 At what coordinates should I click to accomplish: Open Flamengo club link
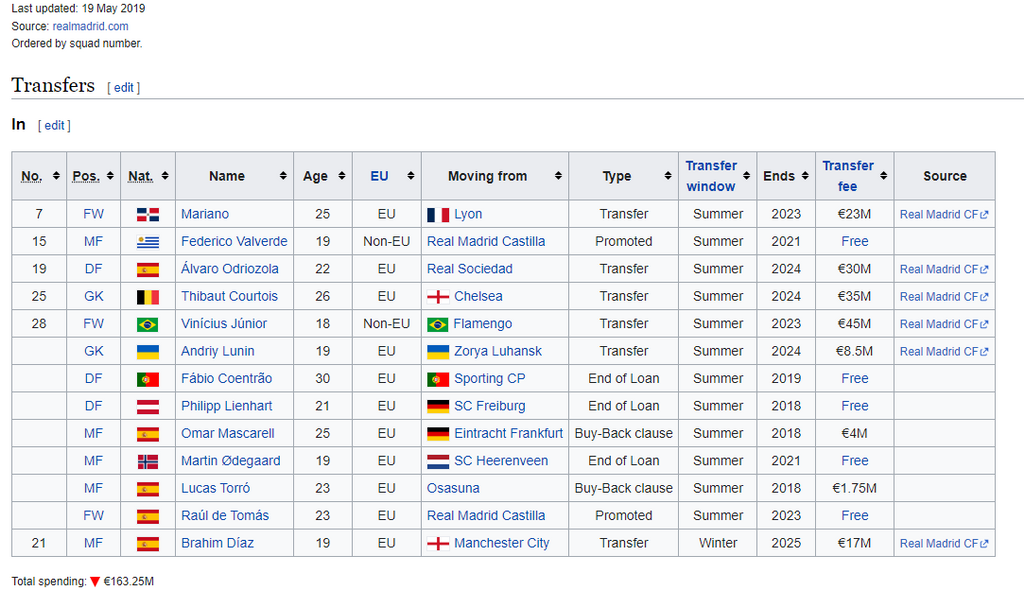(483, 324)
